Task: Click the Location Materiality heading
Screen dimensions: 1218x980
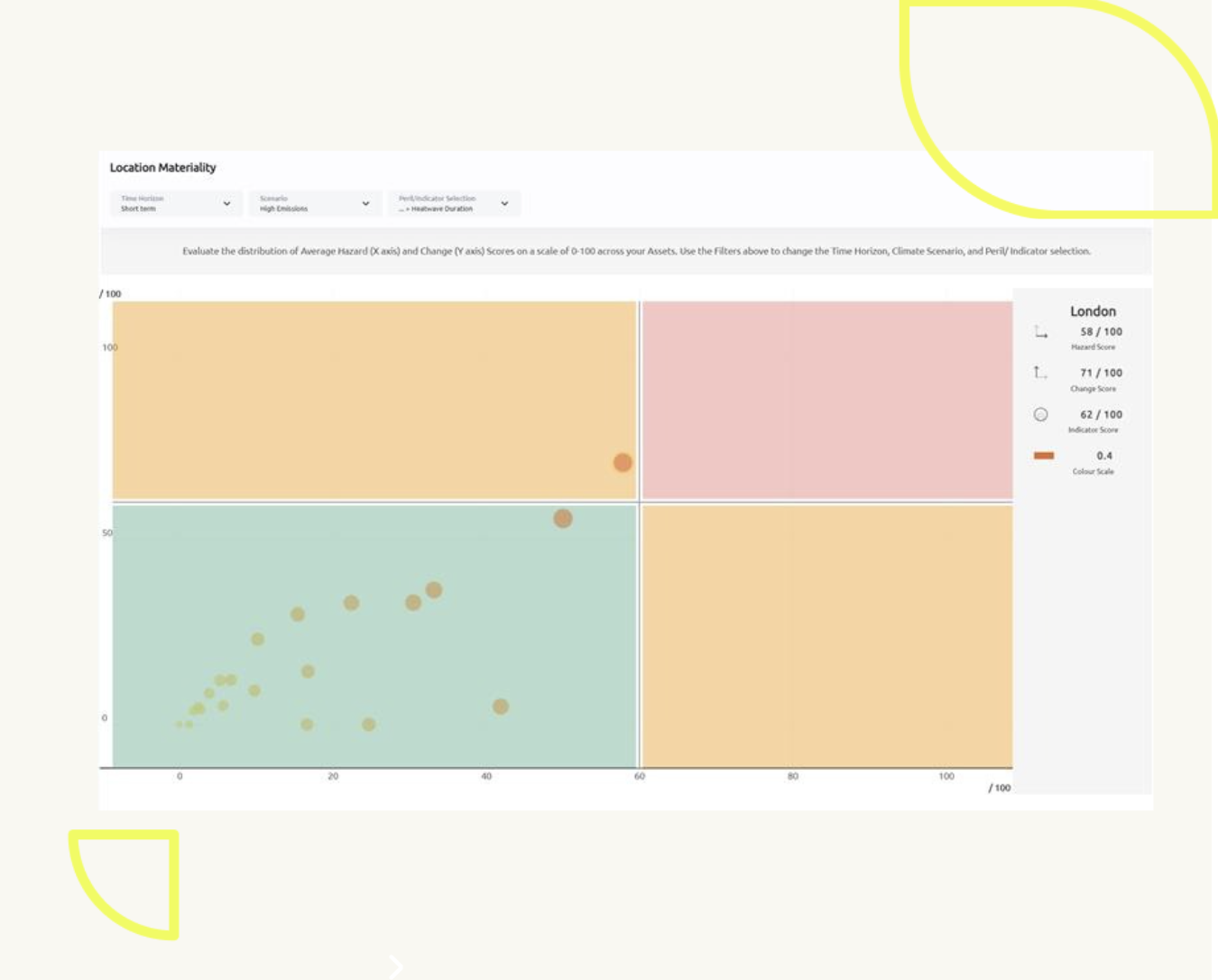Action: (162, 168)
